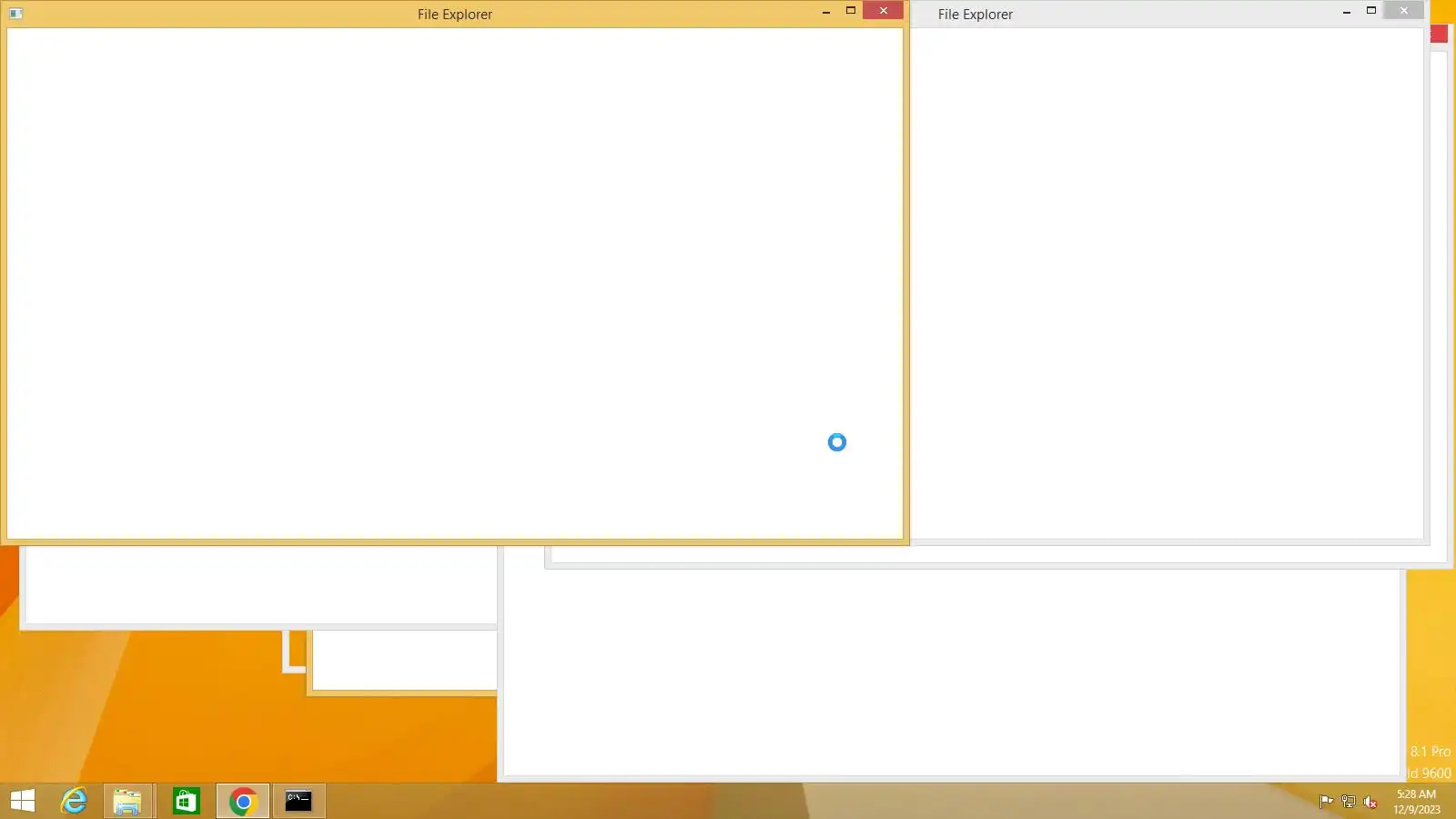Close the inactive gray File Explorer window

1404,11
